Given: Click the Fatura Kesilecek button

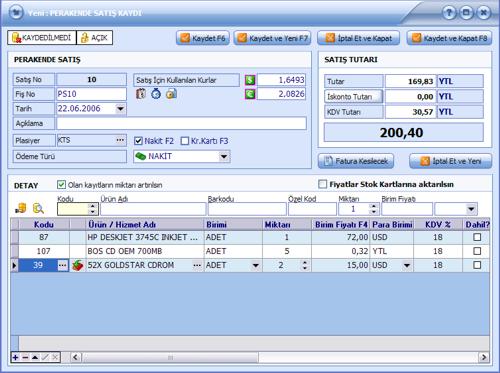Looking at the screenshot, I should [356, 161].
